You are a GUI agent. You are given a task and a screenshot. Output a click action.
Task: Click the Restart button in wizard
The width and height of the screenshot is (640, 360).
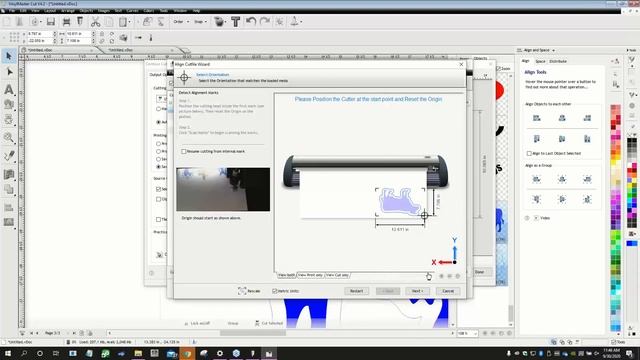[356, 291]
